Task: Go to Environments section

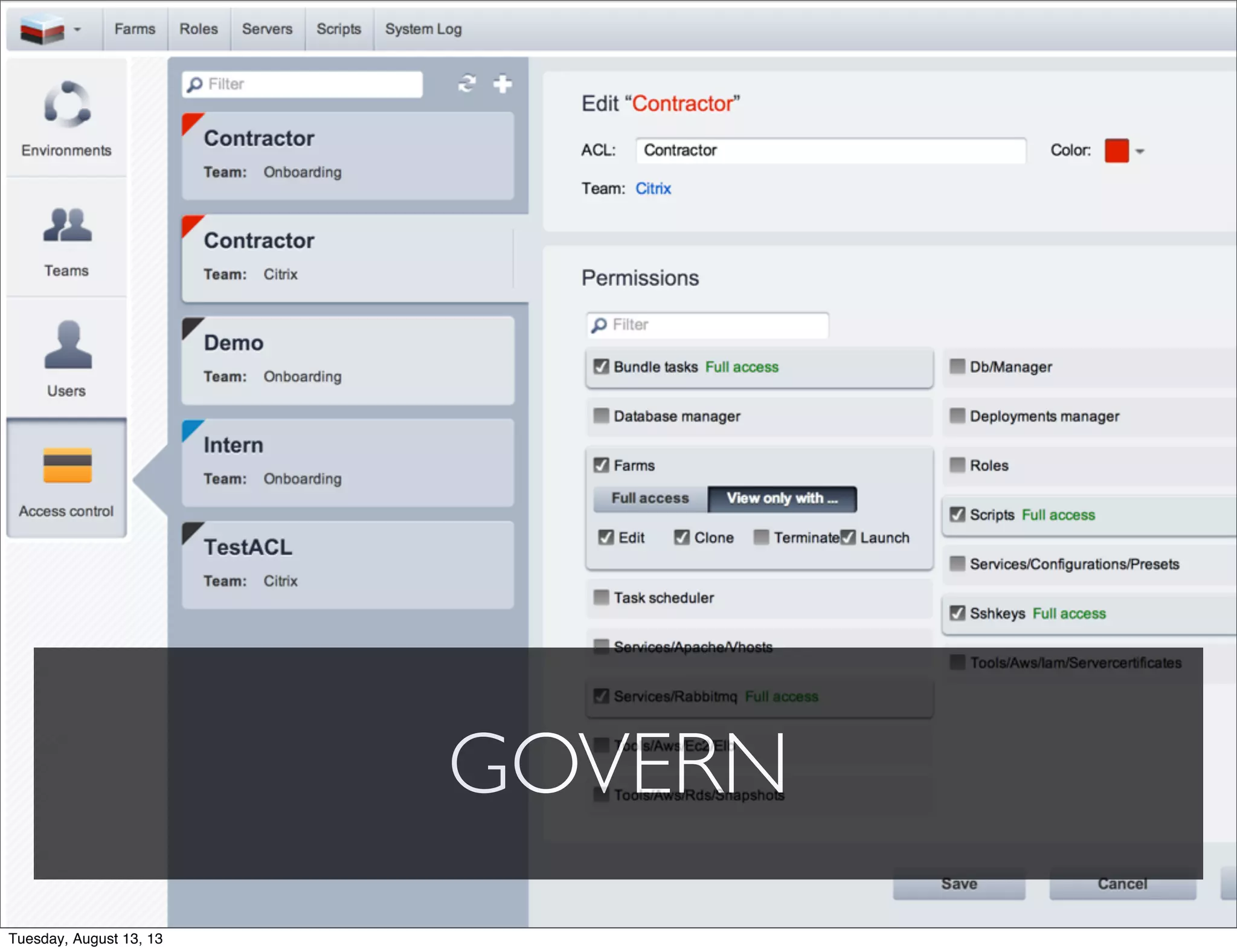Action: pyautogui.click(x=66, y=118)
